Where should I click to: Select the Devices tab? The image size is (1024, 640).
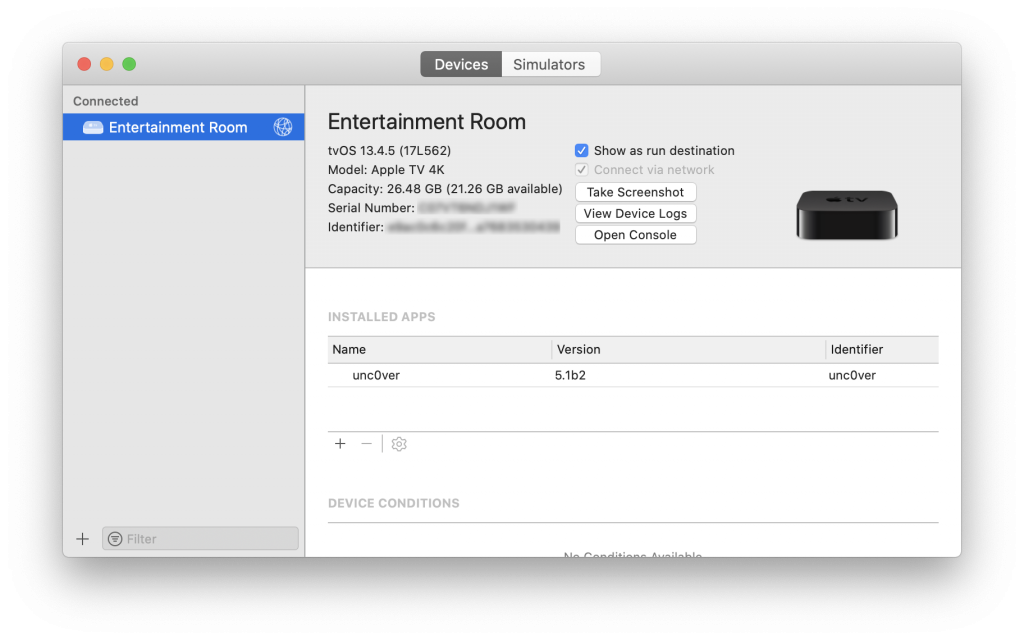[460, 63]
